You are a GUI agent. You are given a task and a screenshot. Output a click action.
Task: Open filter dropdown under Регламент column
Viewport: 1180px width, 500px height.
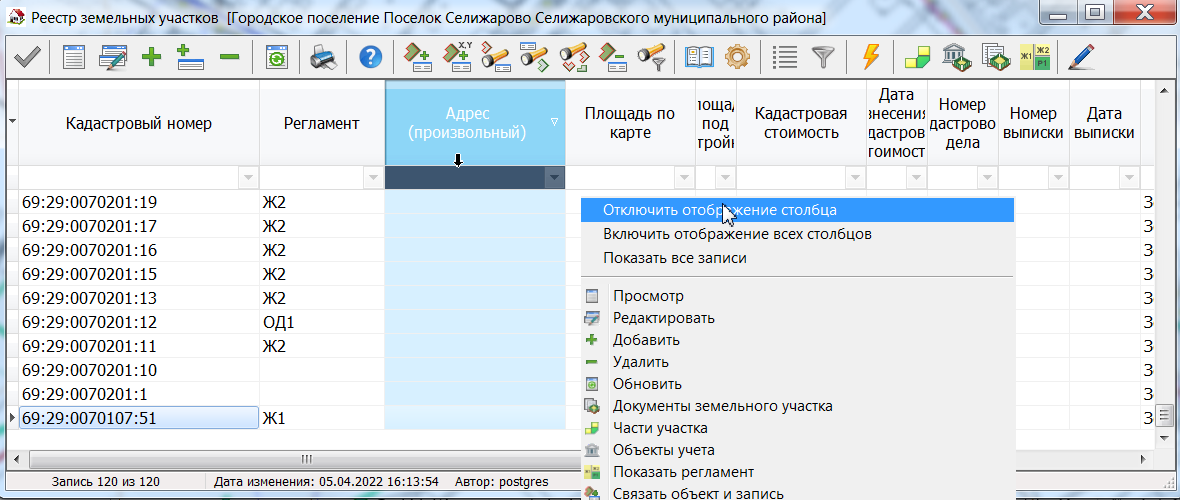coord(374,178)
